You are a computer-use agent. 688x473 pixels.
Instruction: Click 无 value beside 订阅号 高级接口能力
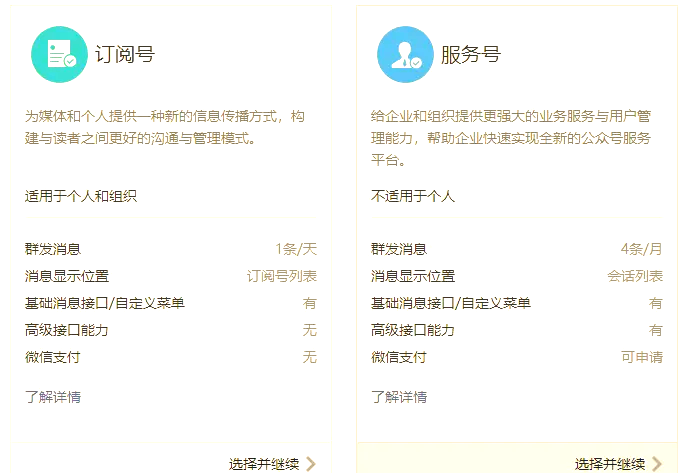[x=310, y=330]
